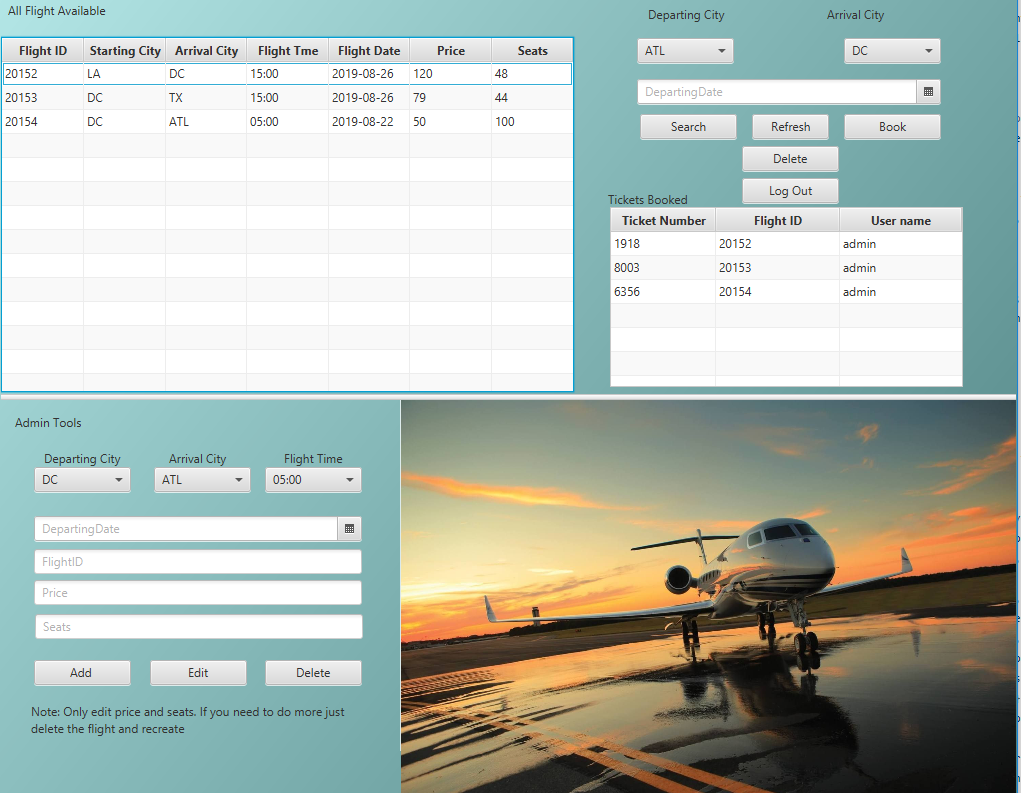The height and width of the screenshot is (793, 1021).
Task: Sort by Flight ID column in flights table
Action: pos(43,51)
